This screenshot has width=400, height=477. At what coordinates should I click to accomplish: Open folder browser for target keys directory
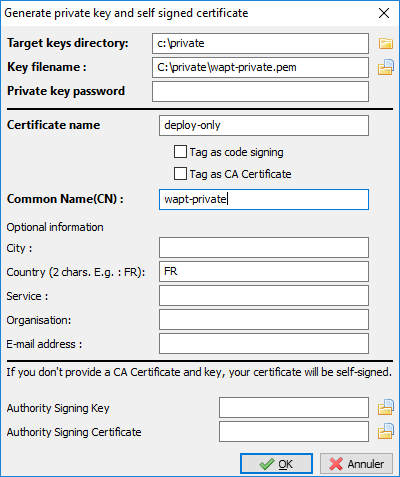point(386,43)
